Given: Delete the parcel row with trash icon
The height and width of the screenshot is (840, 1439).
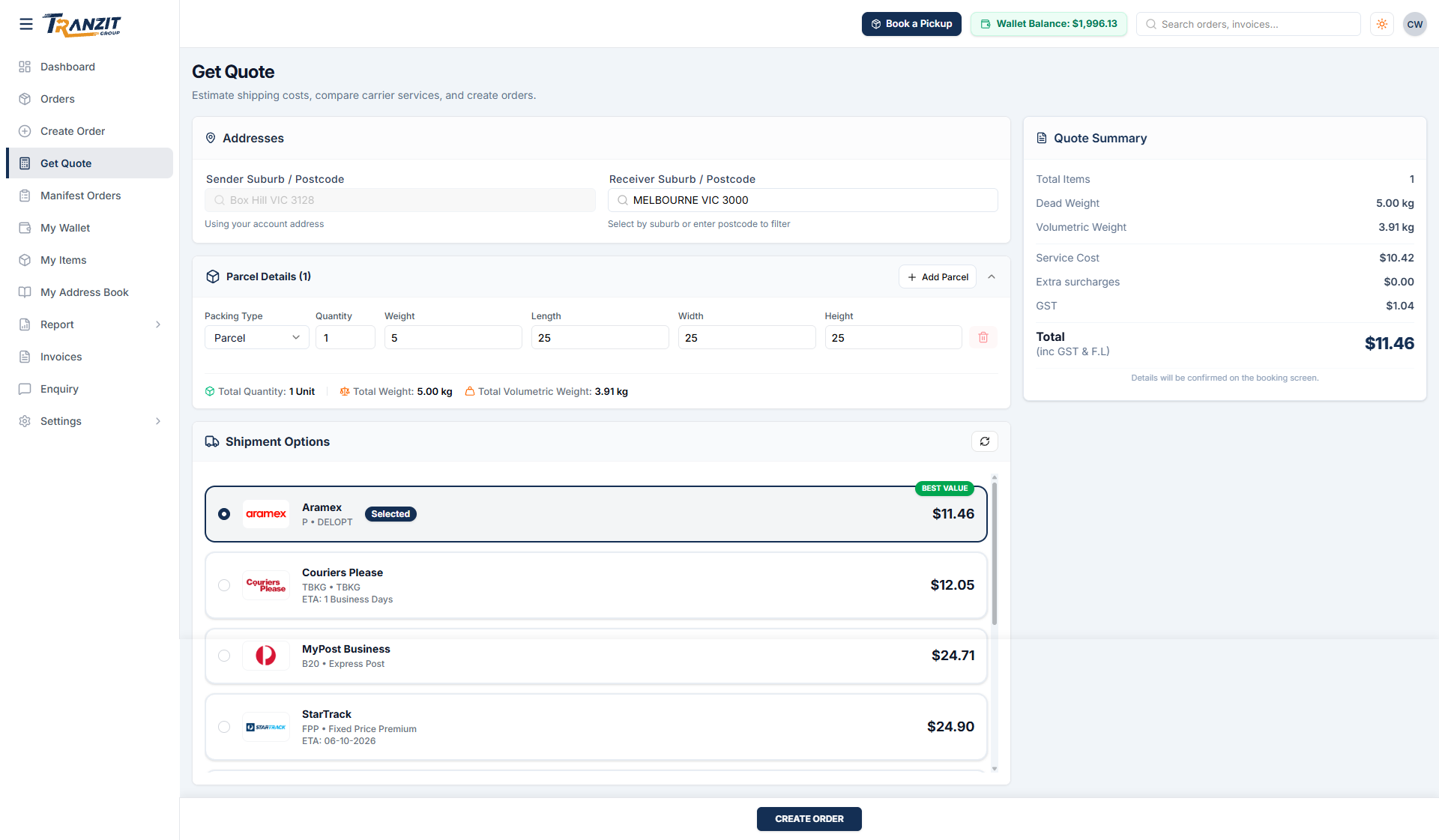Looking at the screenshot, I should (983, 337).
